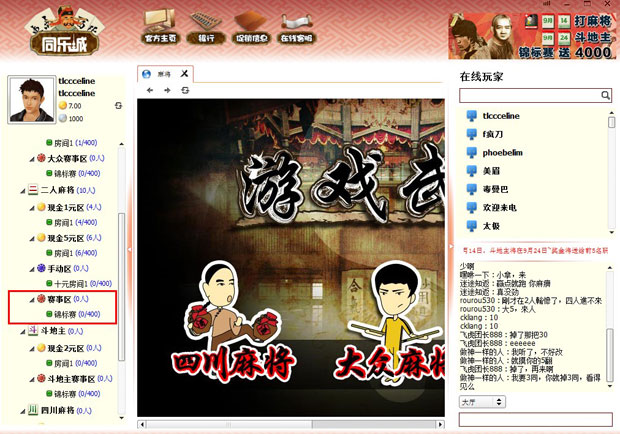Click the game page horizontal scrollbar left arrow

point(142,425)
